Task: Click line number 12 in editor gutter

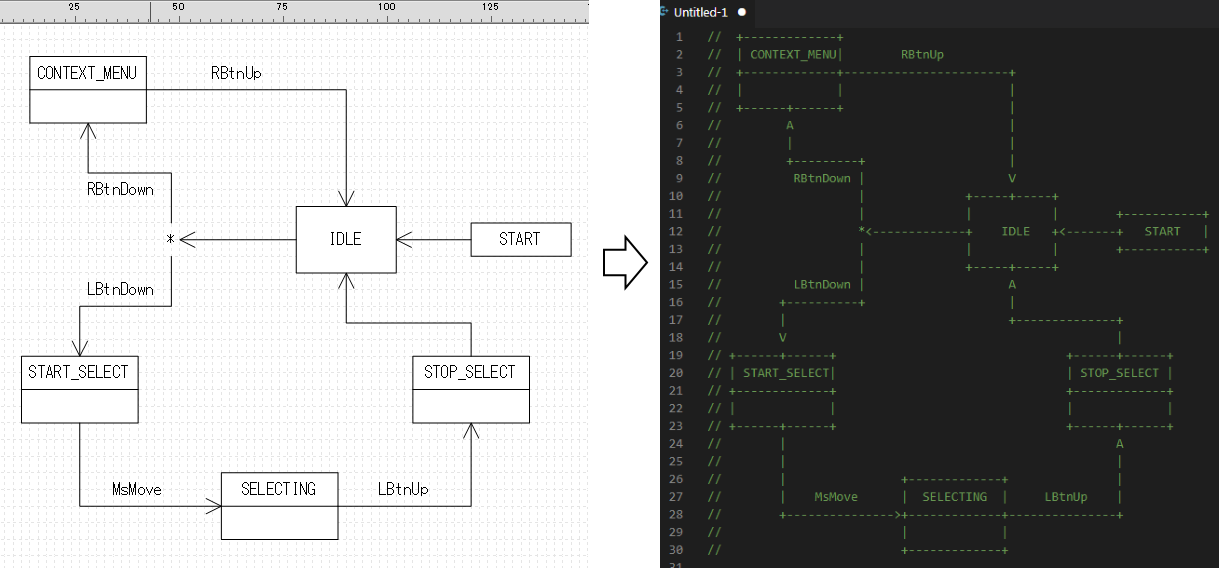Action: point(677,231)
